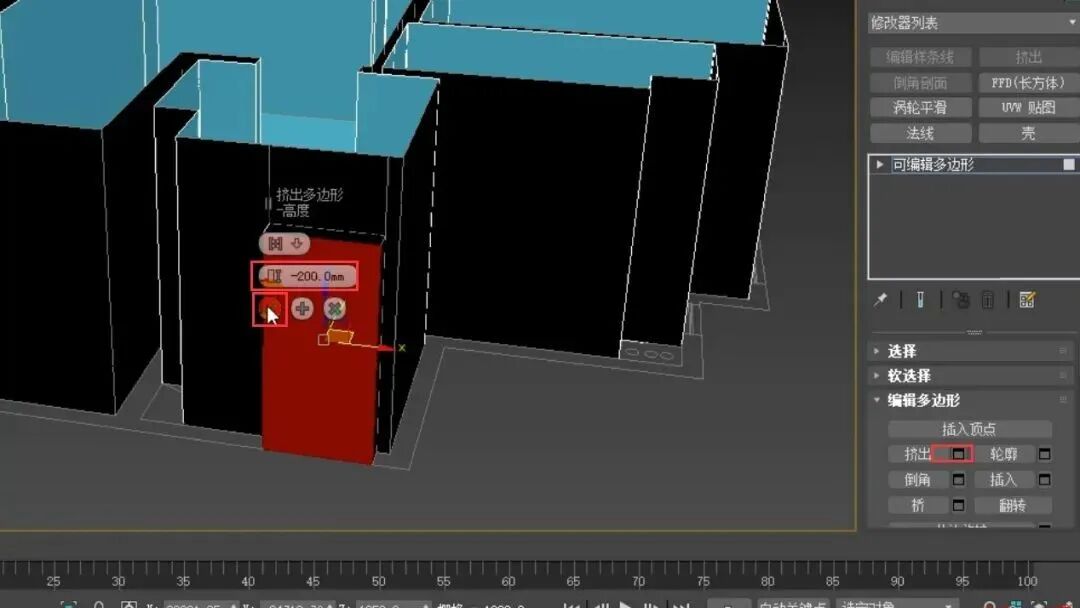
Task: Apply the 涡轮平滑 modifier
Action: [x=920, y=107]
